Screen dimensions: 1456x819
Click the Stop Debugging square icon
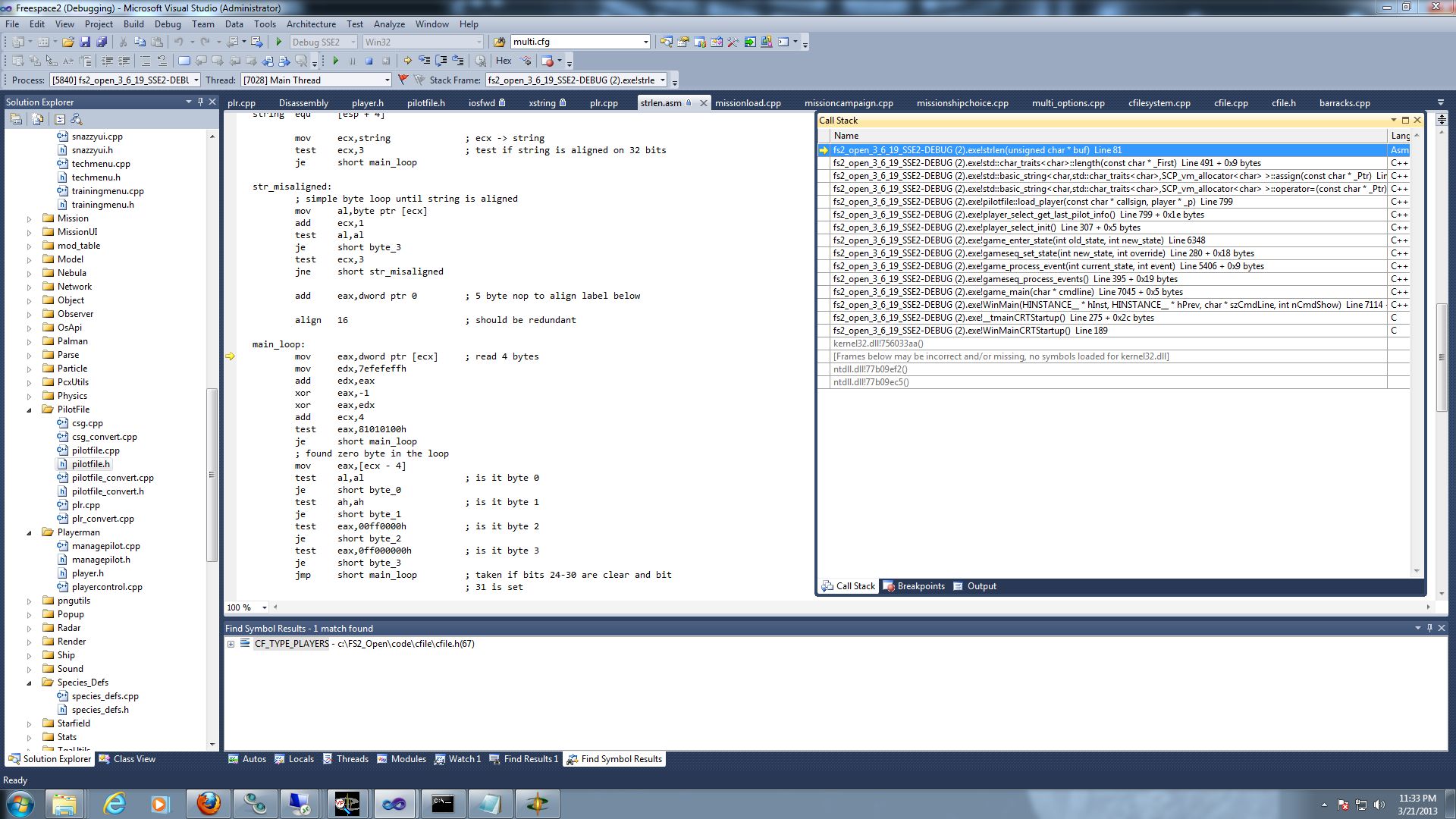click(x=369, y=61)
